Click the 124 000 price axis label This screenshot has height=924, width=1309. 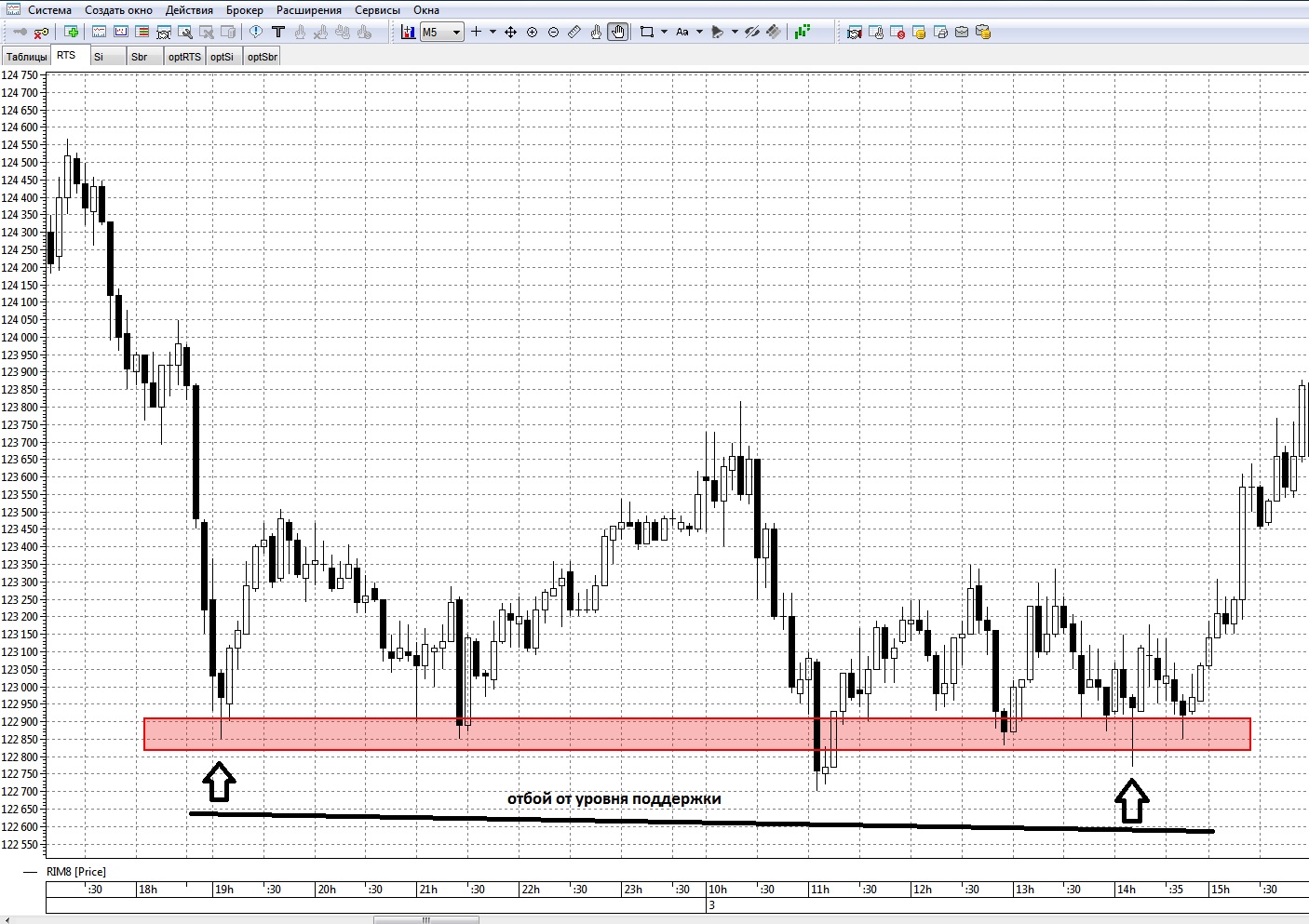click(x=20, y=338)
